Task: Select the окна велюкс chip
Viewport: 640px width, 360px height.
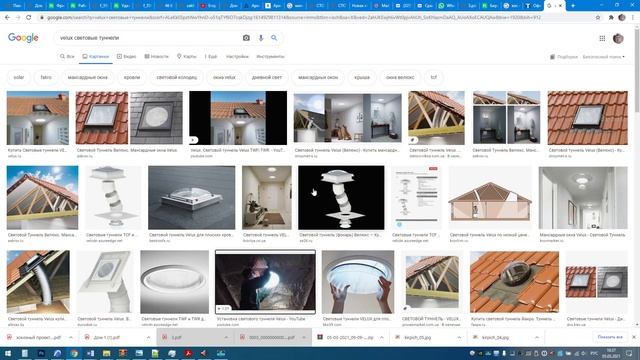Action: pos(400,77)
